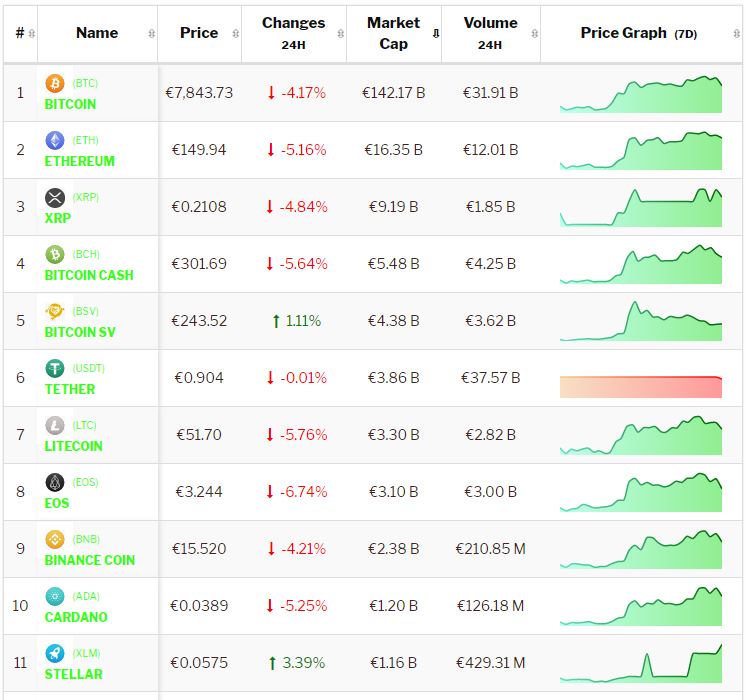Click Tether's red 7-day price graph
Image resolution: width=750 pixels, height=700 pixels.
click(x=641, y=386)
